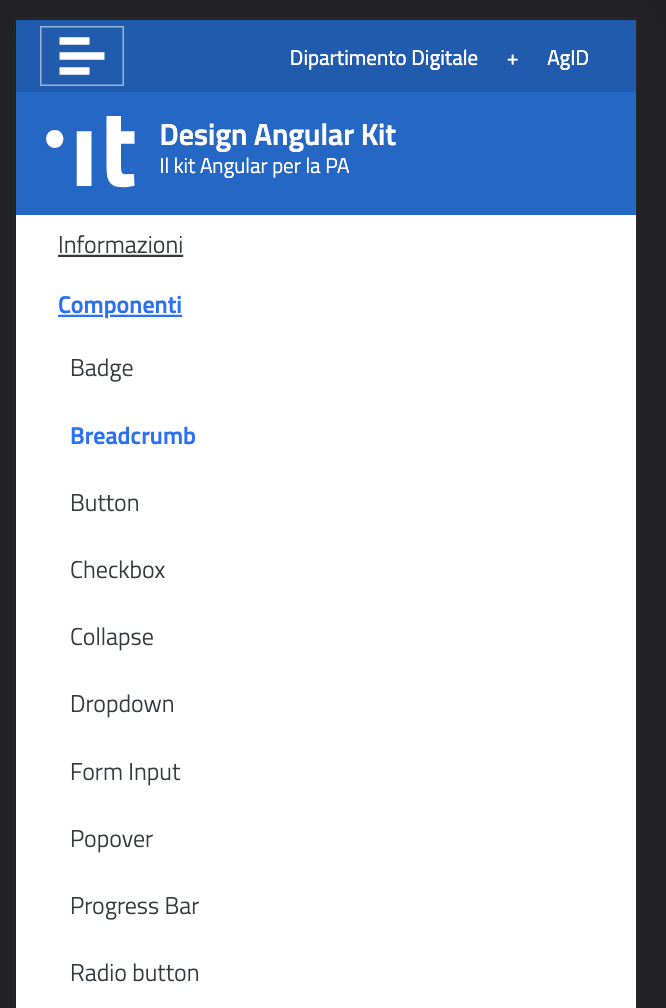Navigate to the Checkbox component page

click(x=117, y=570)
